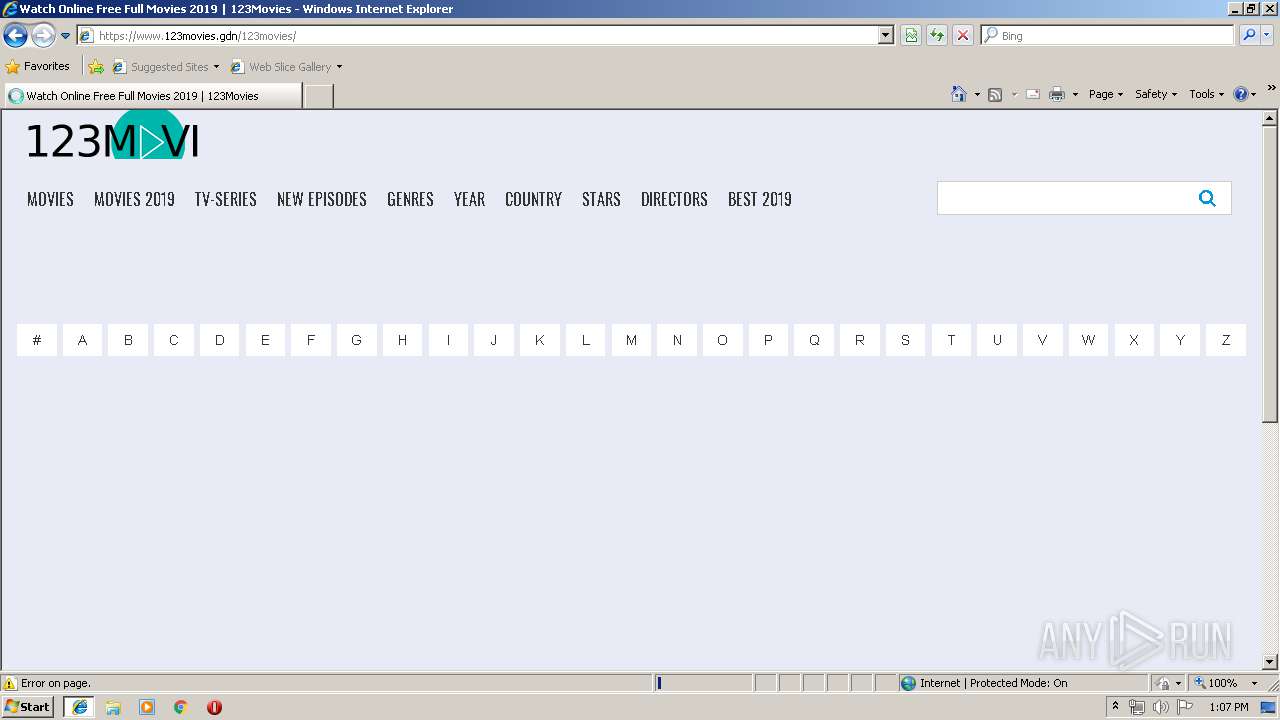Click the Home icon in the command bar
This screenshot has width=1280, height=720.
click(x=959, y=94)
